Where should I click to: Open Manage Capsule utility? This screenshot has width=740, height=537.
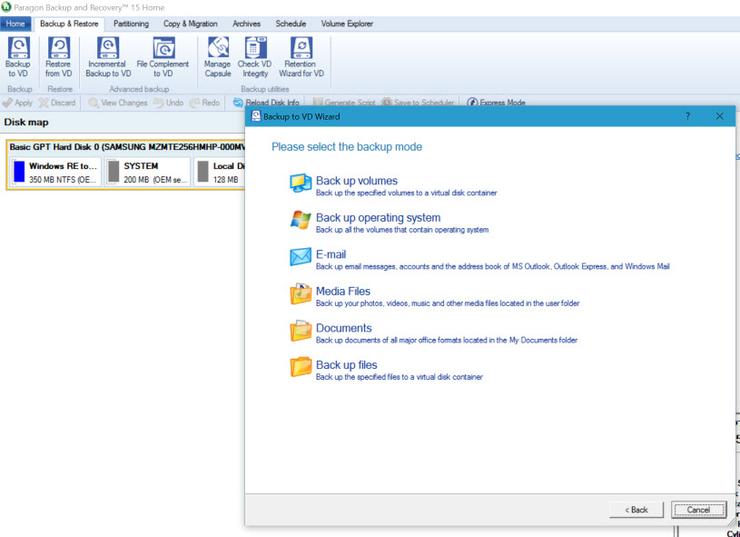click(x=218, y=57)
